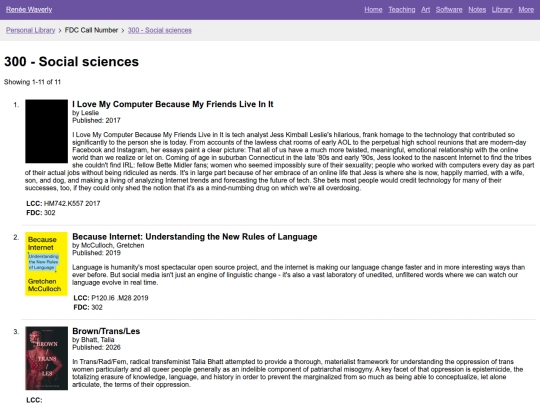Click the Brown/Trans/Les book cover image

46,358
